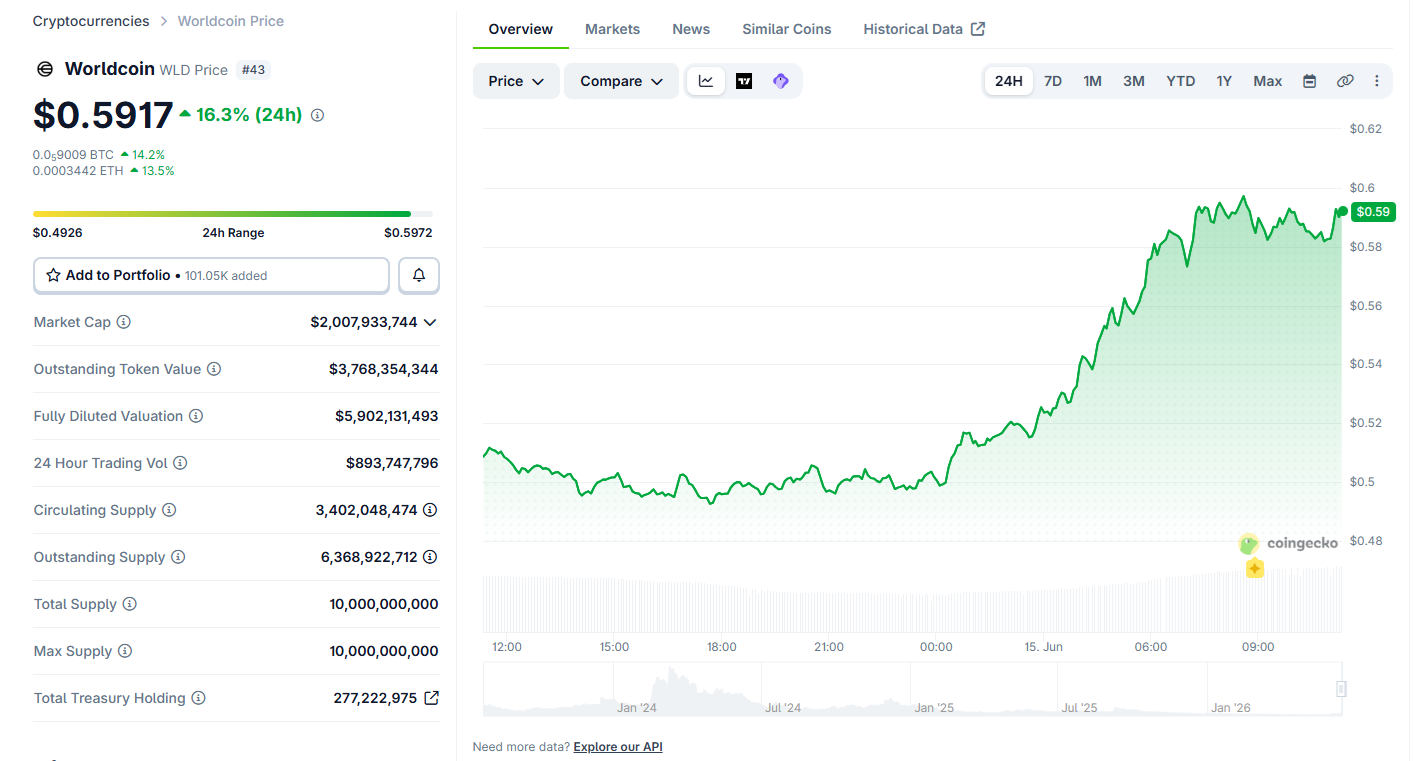Click Add to Portfolio button
The height and width of the screenshot is (761, 1413).
point(211,276)
